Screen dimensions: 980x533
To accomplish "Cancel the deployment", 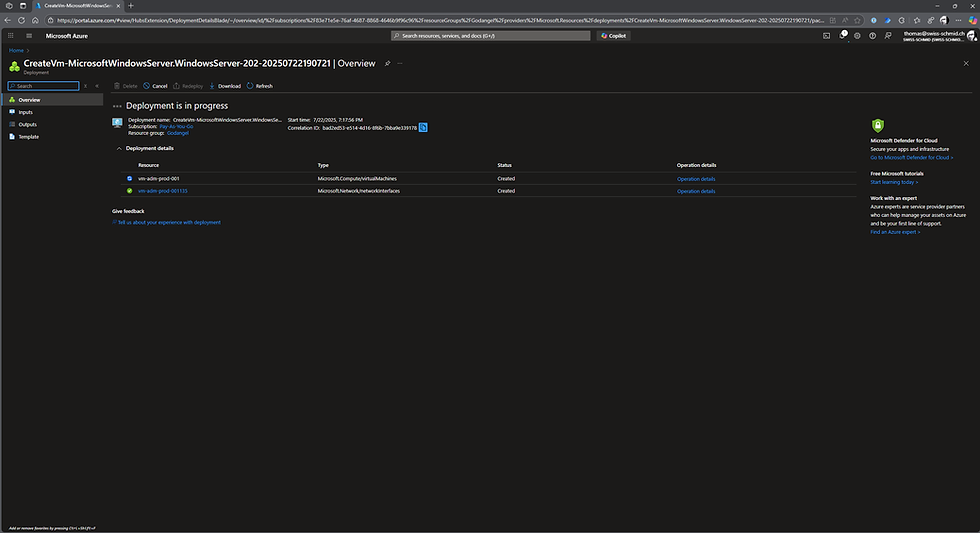I will (x=155, y=86).
